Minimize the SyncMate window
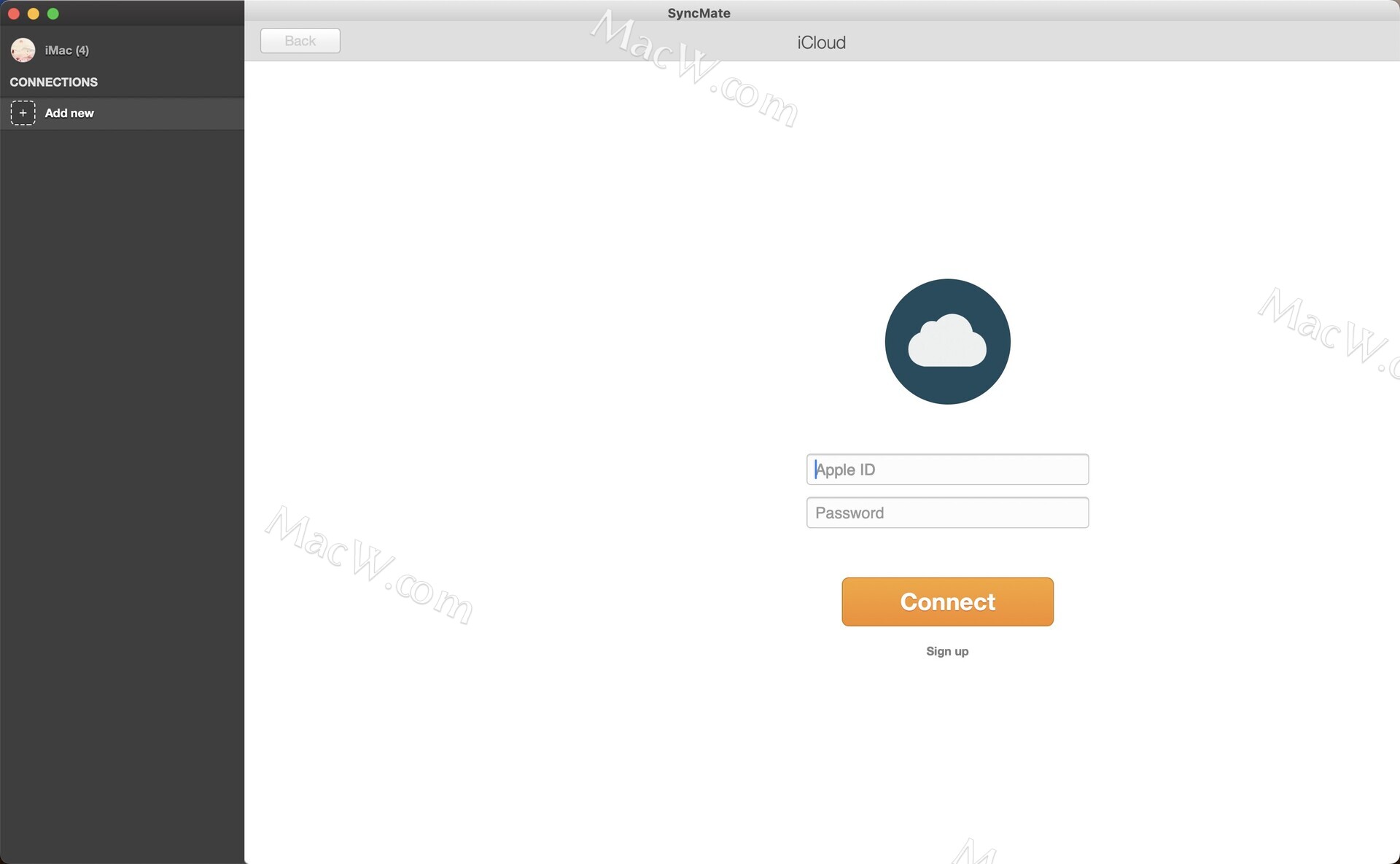The width and height of the screenshot is (1400, 864). (33, 13)
